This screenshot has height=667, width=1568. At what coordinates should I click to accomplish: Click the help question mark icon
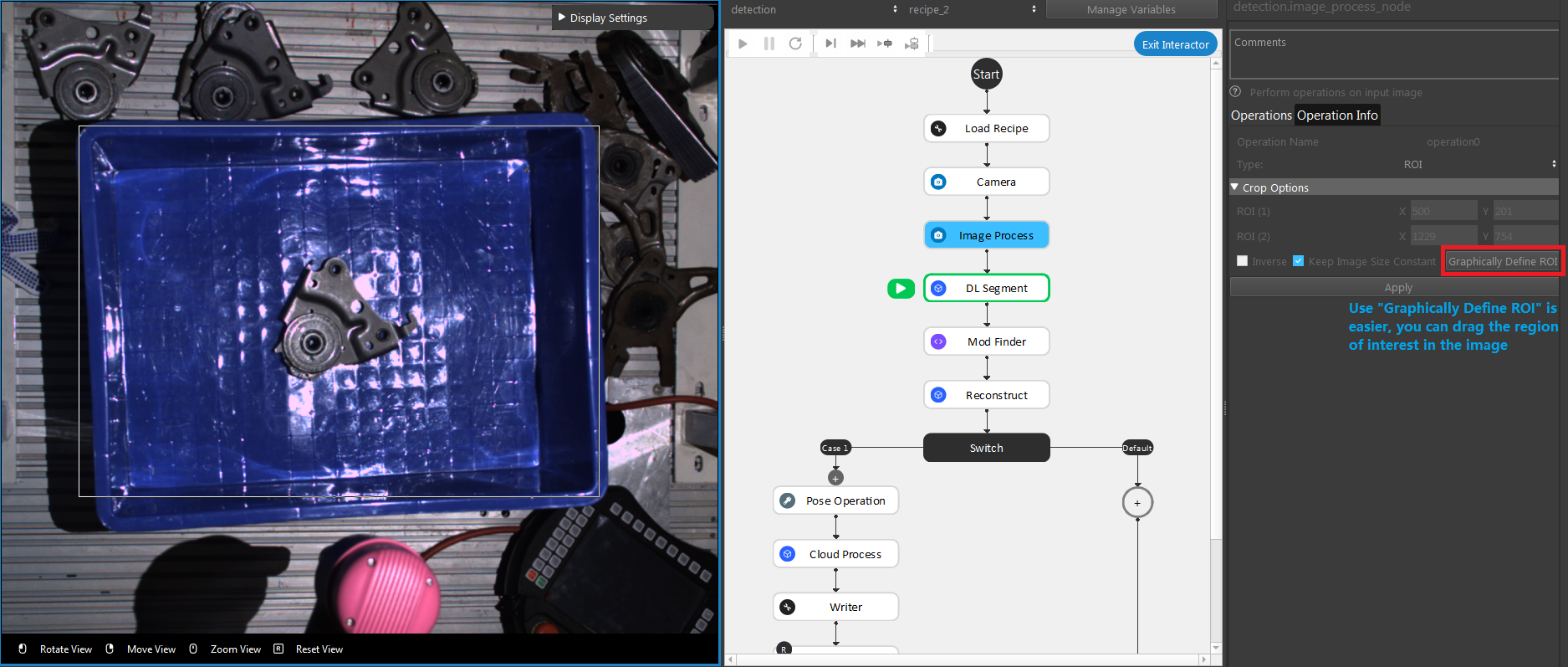(1235, 92)
